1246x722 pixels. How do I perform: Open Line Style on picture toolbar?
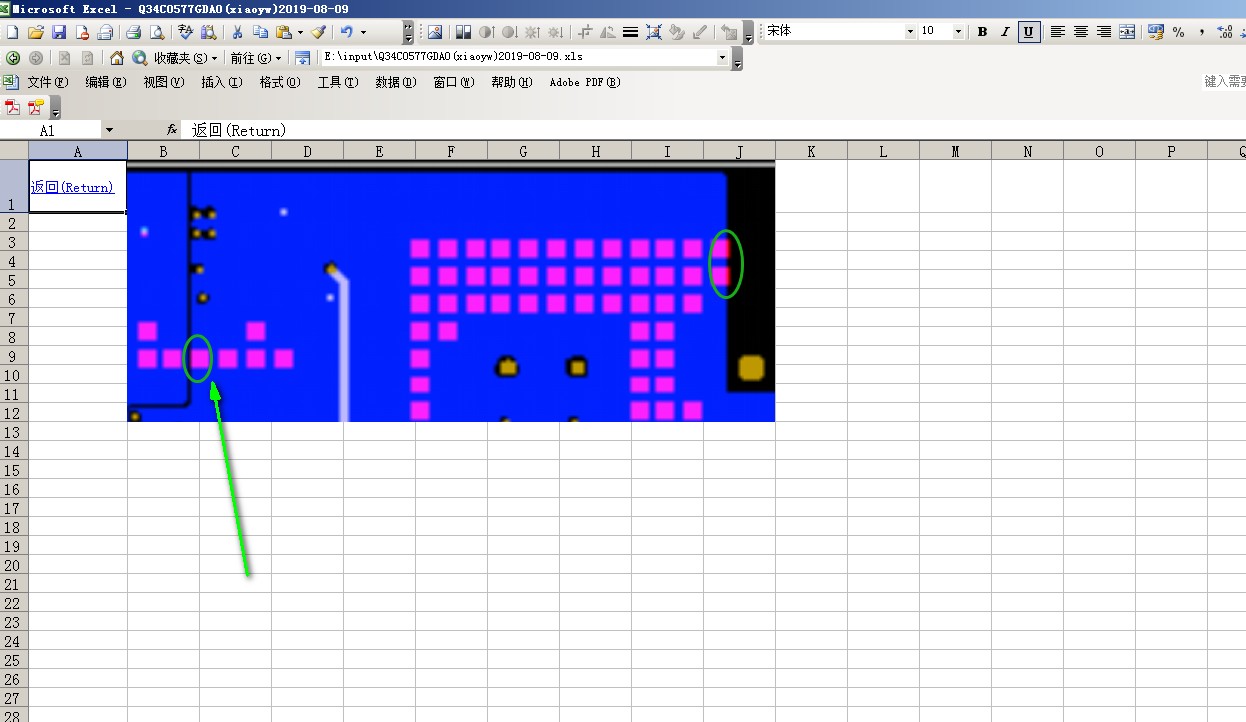pos(630,32)
